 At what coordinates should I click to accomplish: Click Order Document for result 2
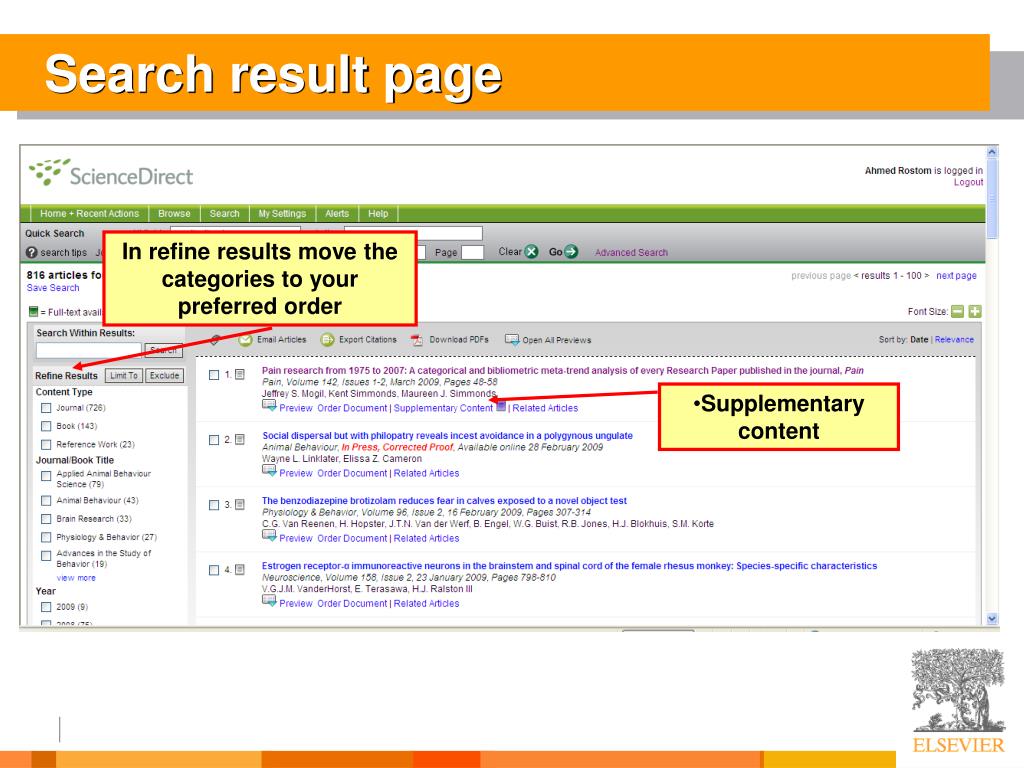pos(352,473)
